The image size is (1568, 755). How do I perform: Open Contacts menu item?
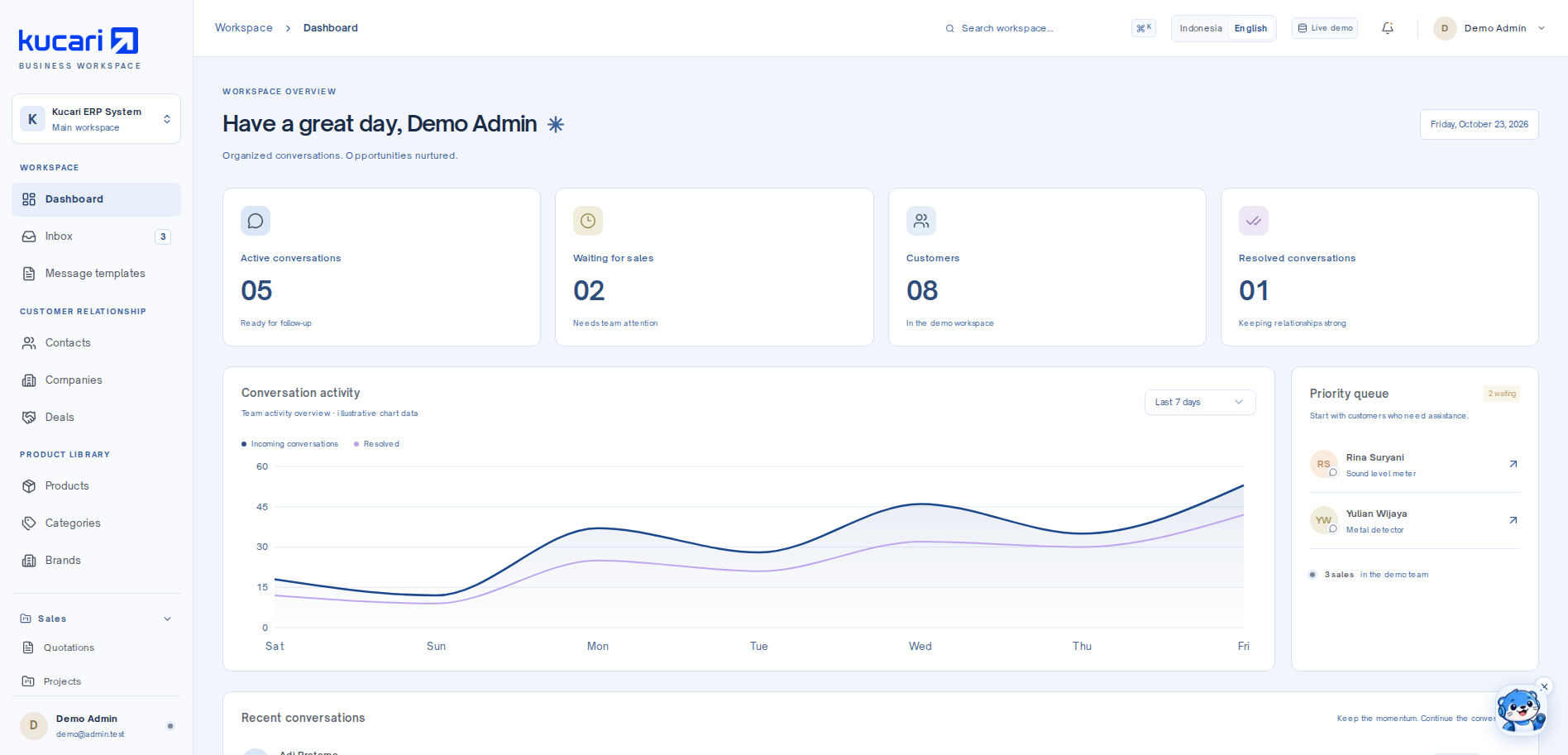click(96, 343)
